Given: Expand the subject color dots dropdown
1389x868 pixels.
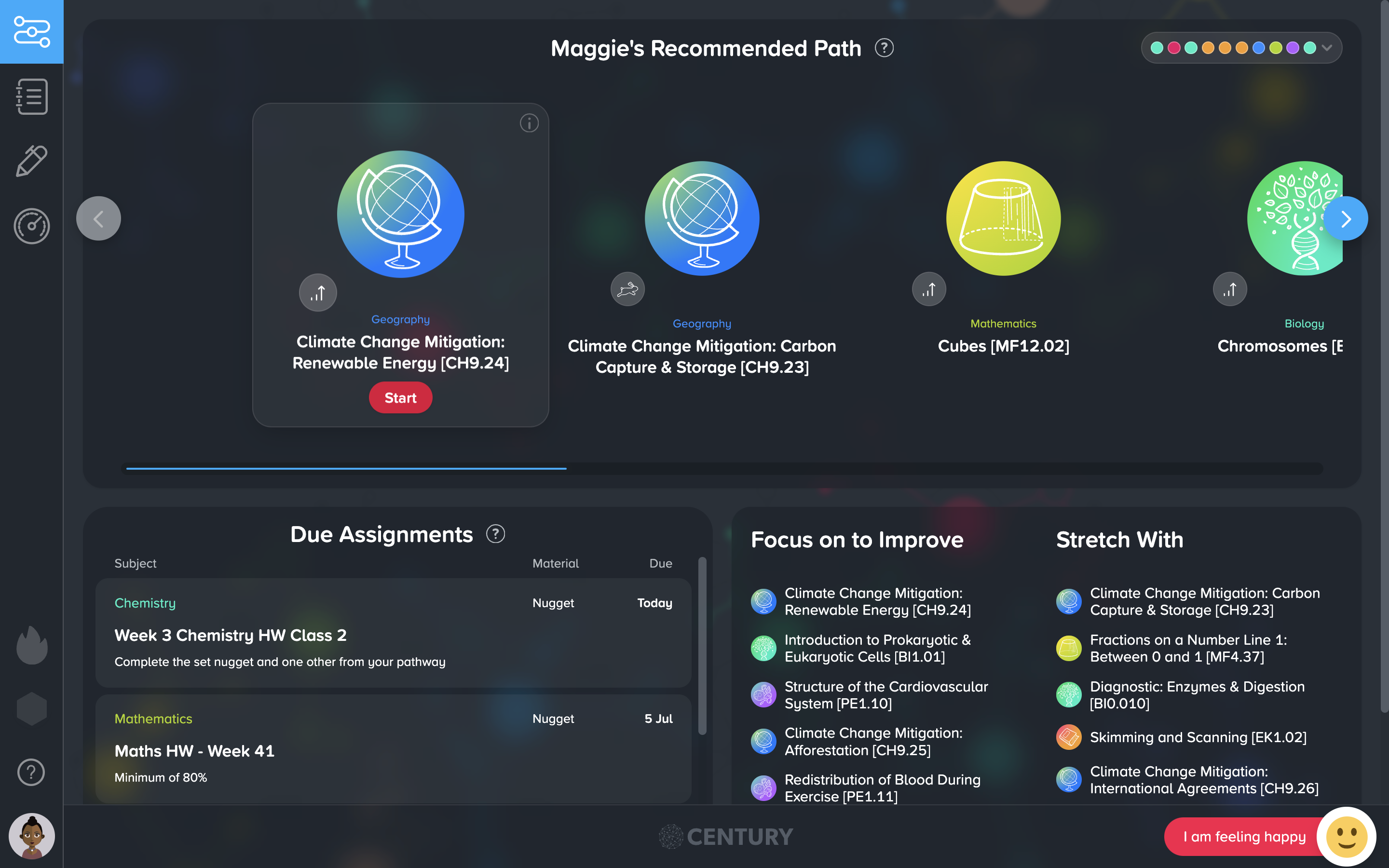Looking at the screenshot, I should pos(1326,48).
